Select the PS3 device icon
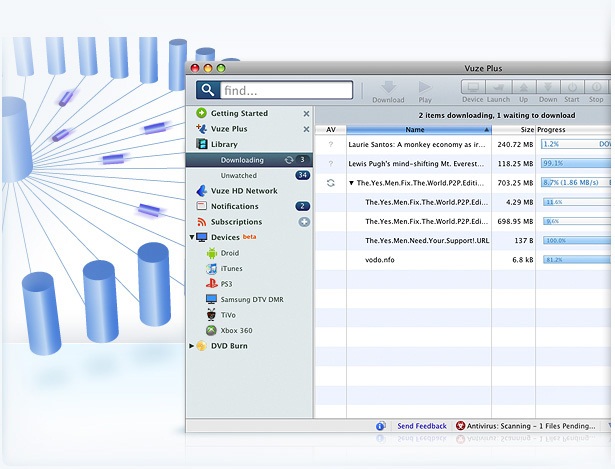This screenshot has width=615, height=469. point(212,284)
